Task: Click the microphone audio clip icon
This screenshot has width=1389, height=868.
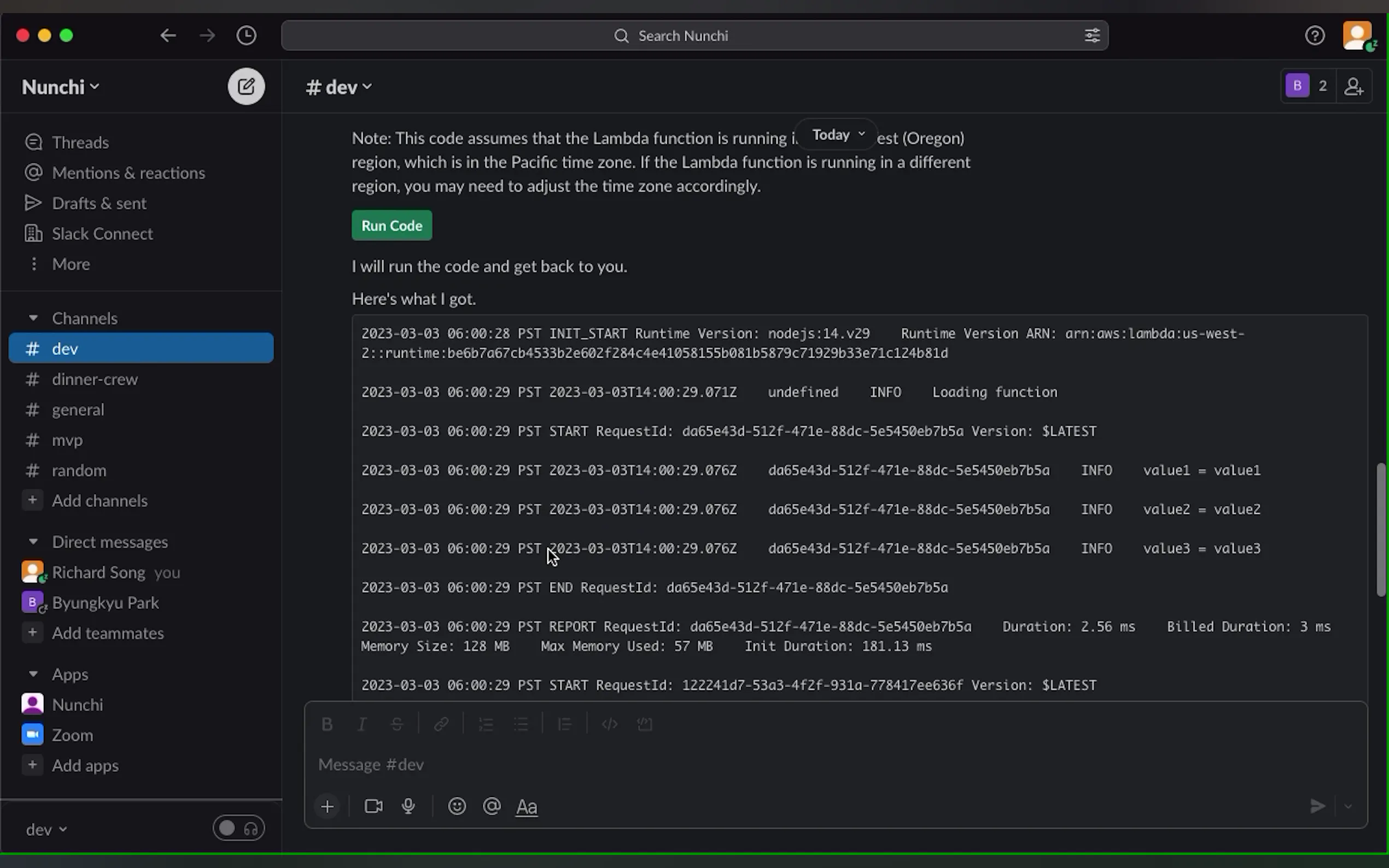Action: point(408,807)
